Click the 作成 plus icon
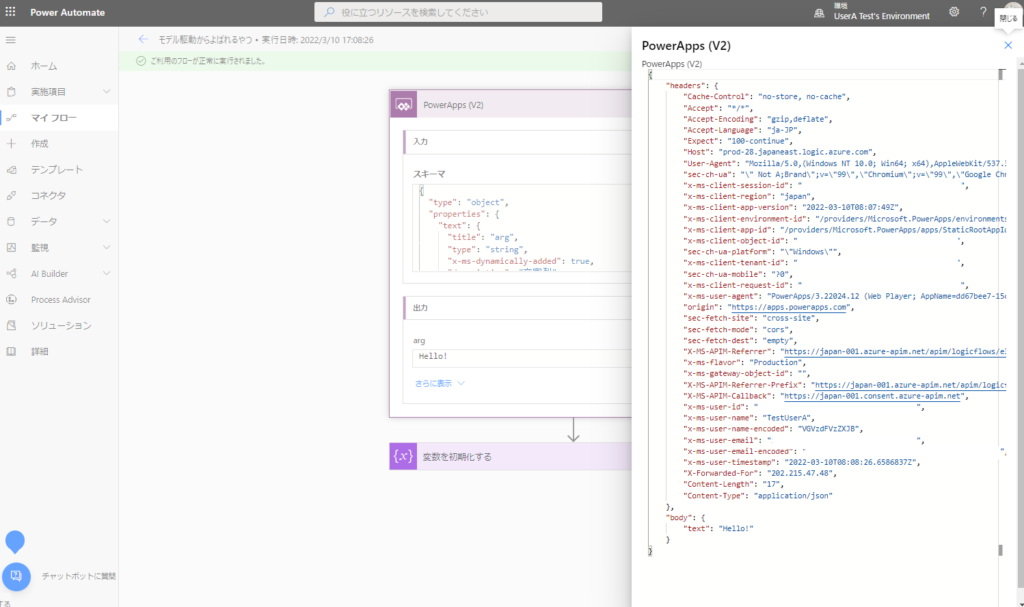 (x=11, y=144)
